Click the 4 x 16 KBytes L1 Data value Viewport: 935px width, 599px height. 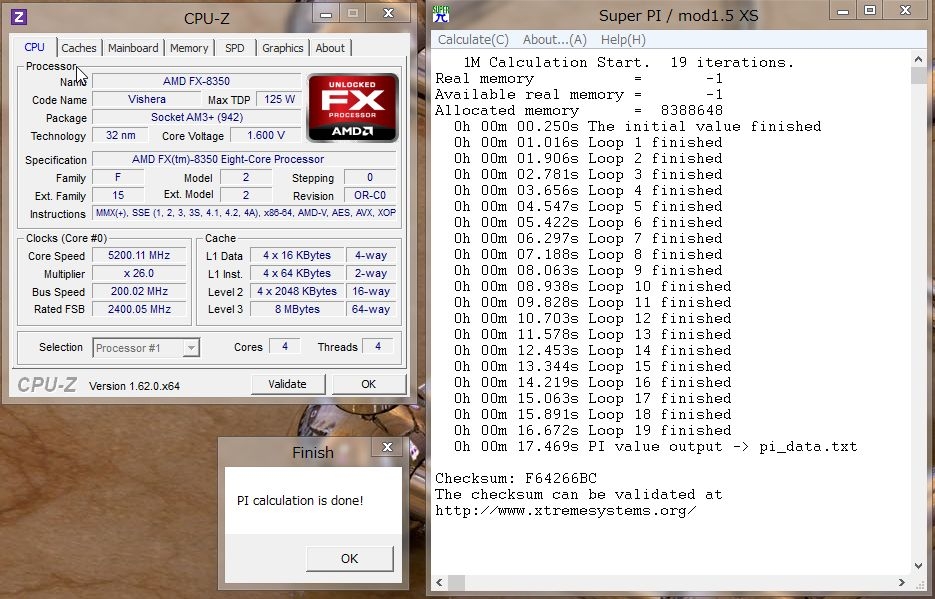(x=297, y=255)
